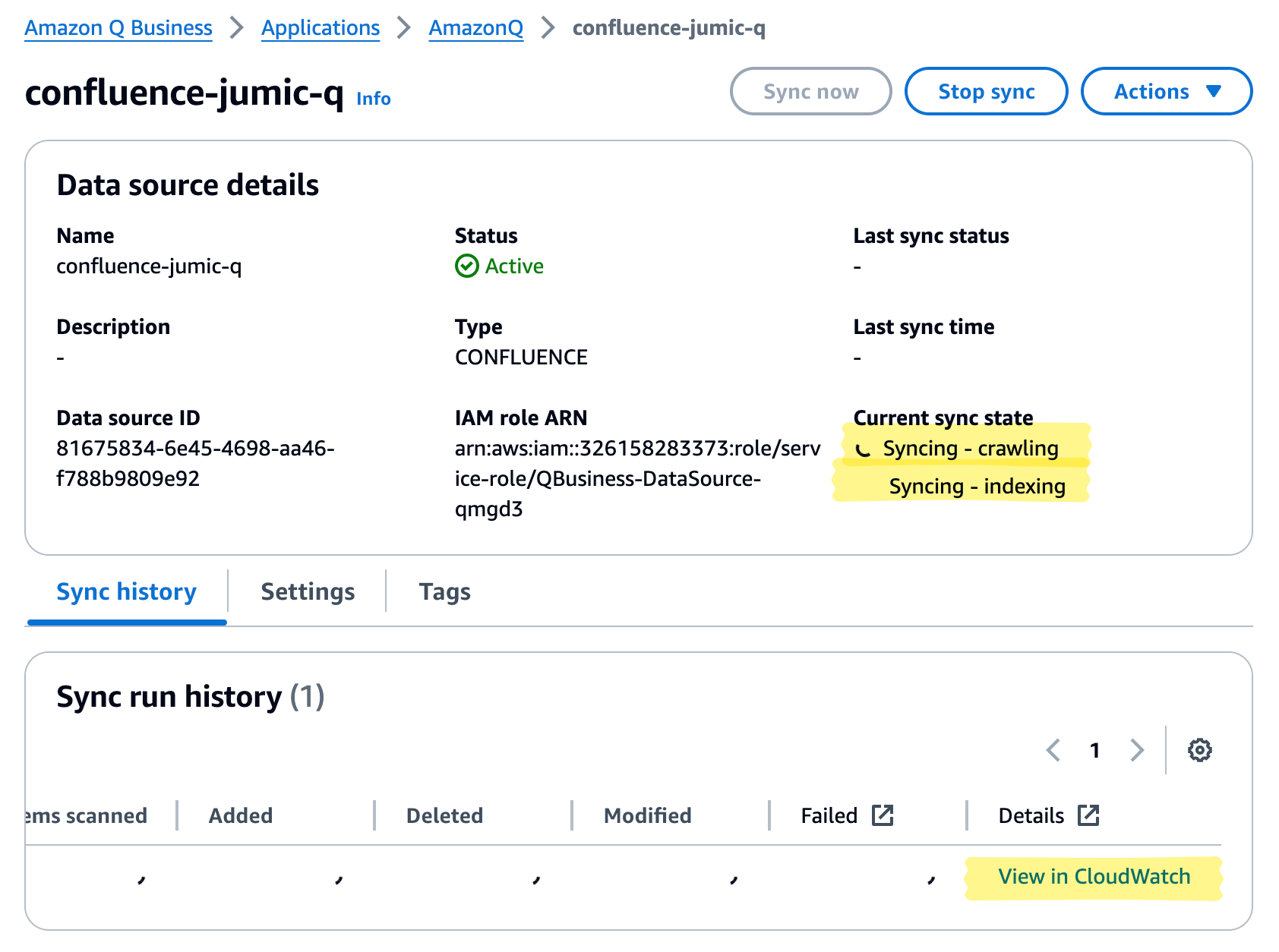Switch to the Settings tab
The width and height of the screenshot is (1279, 952).
click(x=308, y=591)
